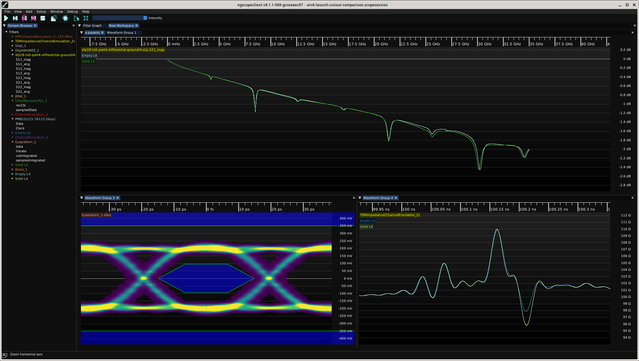The image size is (639, 361).
Task: Click the status bar mouse hint icon
Action: click(5, 355)
